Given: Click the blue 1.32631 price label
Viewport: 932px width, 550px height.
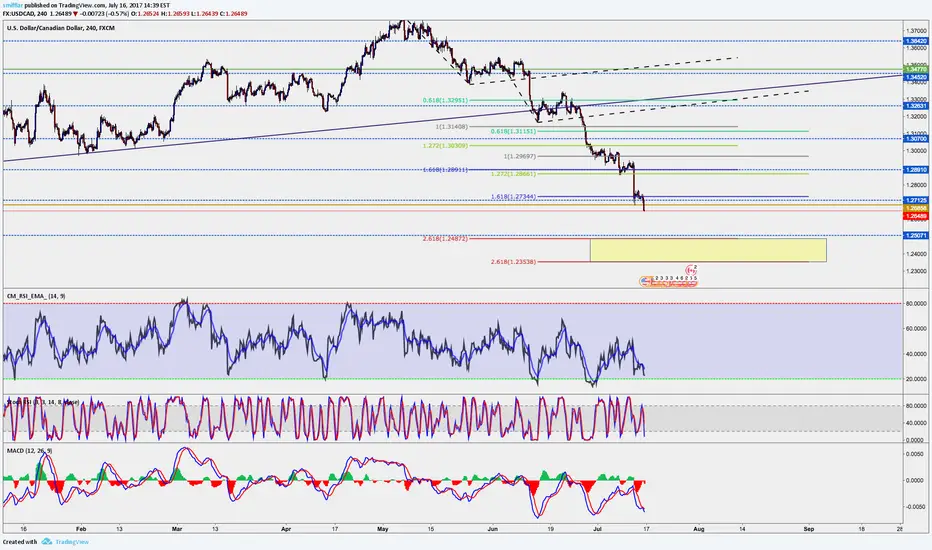Looking at the screenshot, I should pyautogui.click(x=915, y=106).
